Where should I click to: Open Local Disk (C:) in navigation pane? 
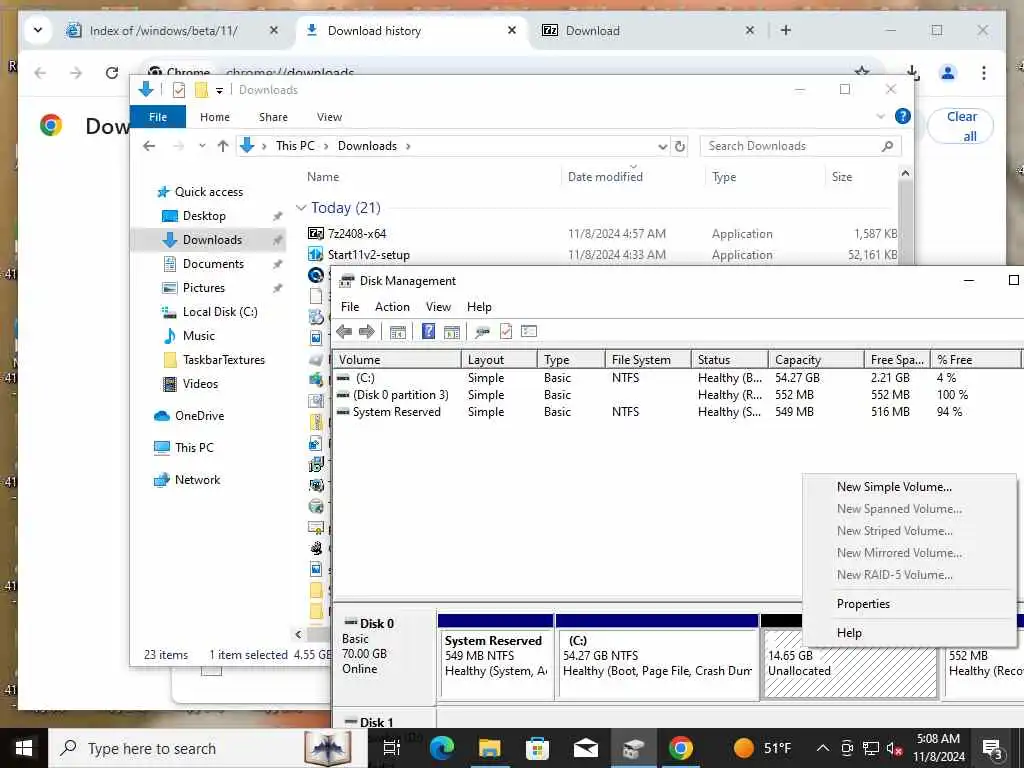pos(219,312)
